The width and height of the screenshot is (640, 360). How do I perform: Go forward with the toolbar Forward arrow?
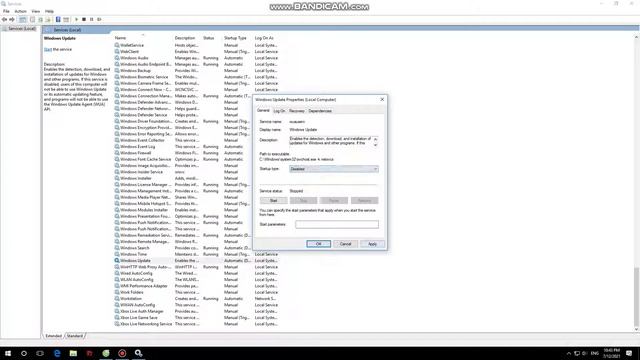click(12, 19)
